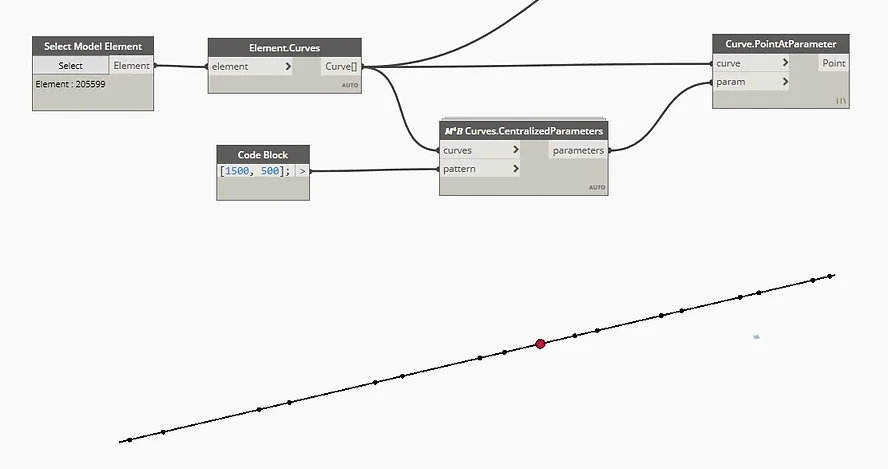Viewport: 888px width, 469px height.
Task: Select the Curves.CentralizedParameters node header
Action: [x=523, y=131]
